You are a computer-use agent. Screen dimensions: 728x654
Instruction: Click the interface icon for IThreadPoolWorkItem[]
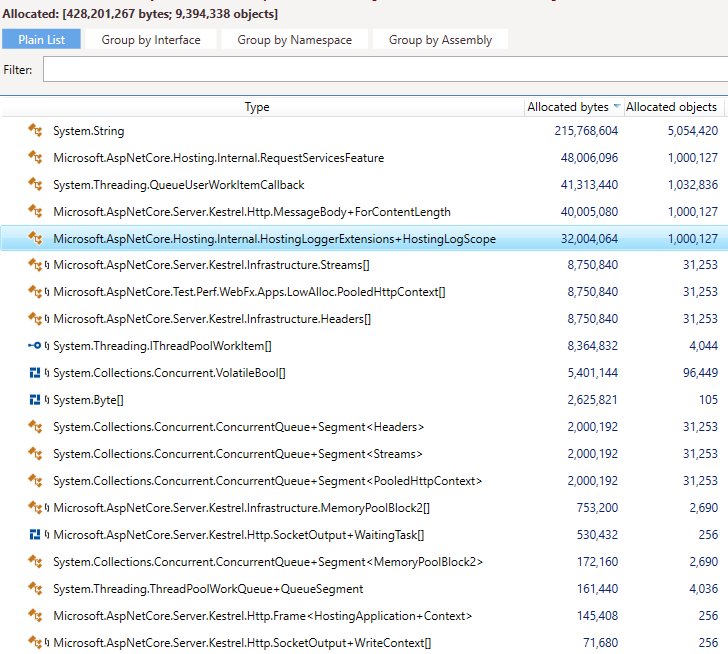point(35,345)
